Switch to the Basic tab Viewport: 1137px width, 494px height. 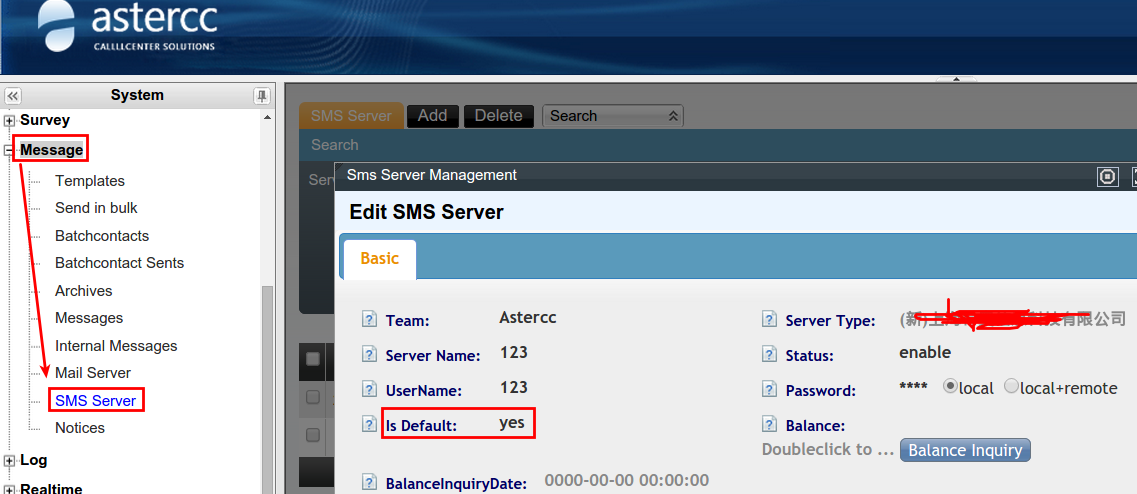(x=379, y=259)
